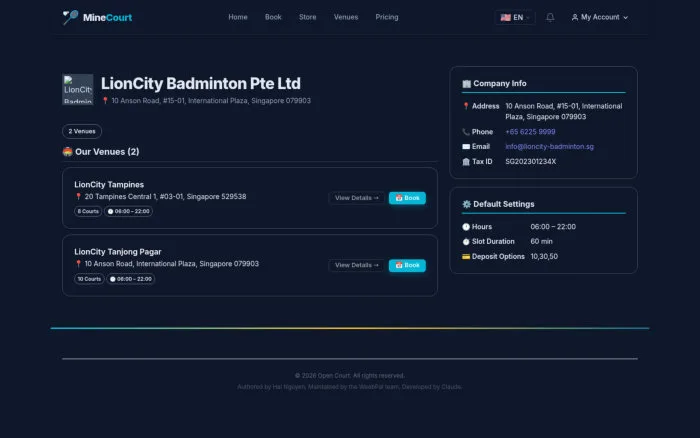Click the Default Settings hours value 06:00 – 22:00
700x438 pixels.
553,227
